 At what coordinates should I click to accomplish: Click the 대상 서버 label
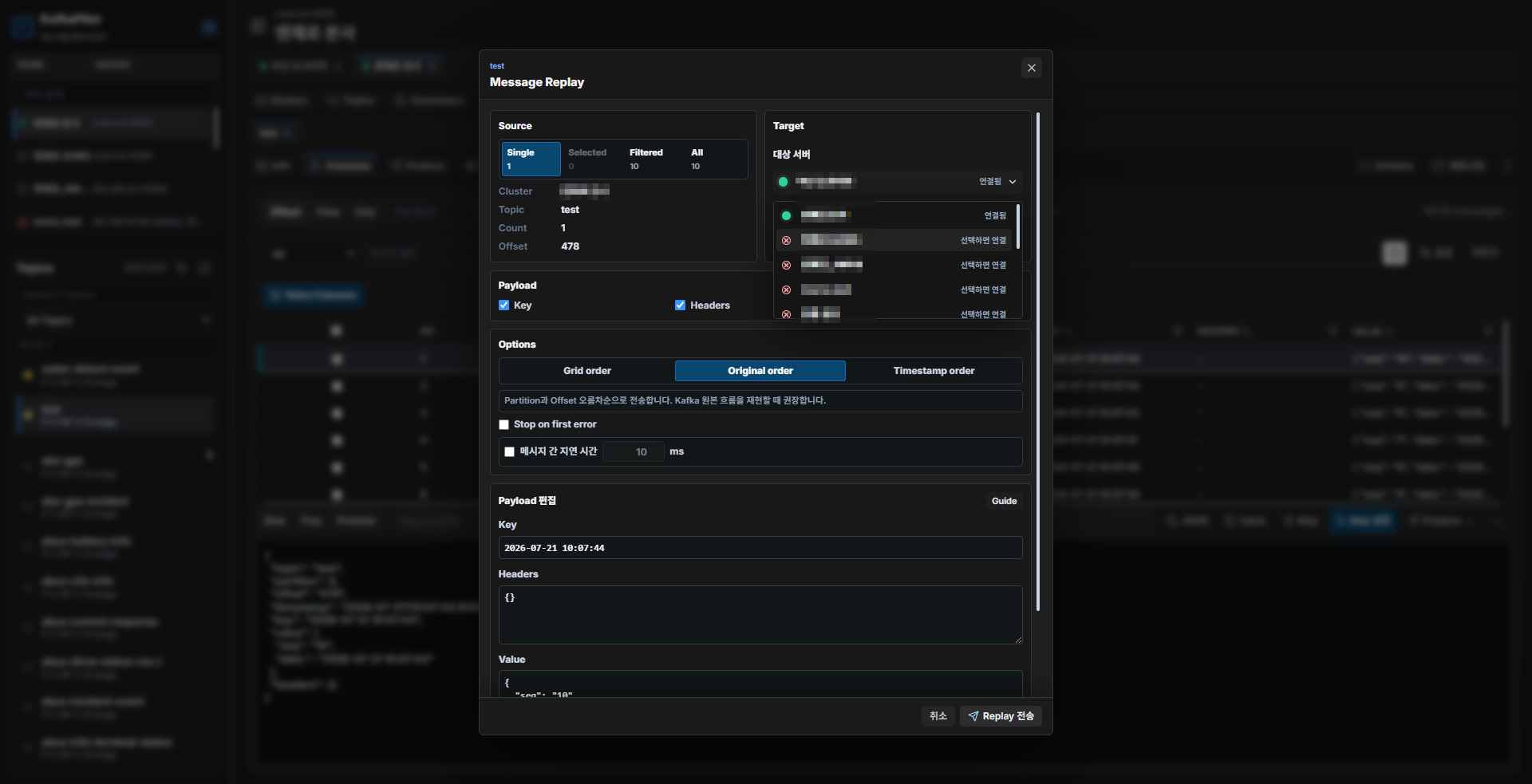pyautogui.click(x=791, y=155)
